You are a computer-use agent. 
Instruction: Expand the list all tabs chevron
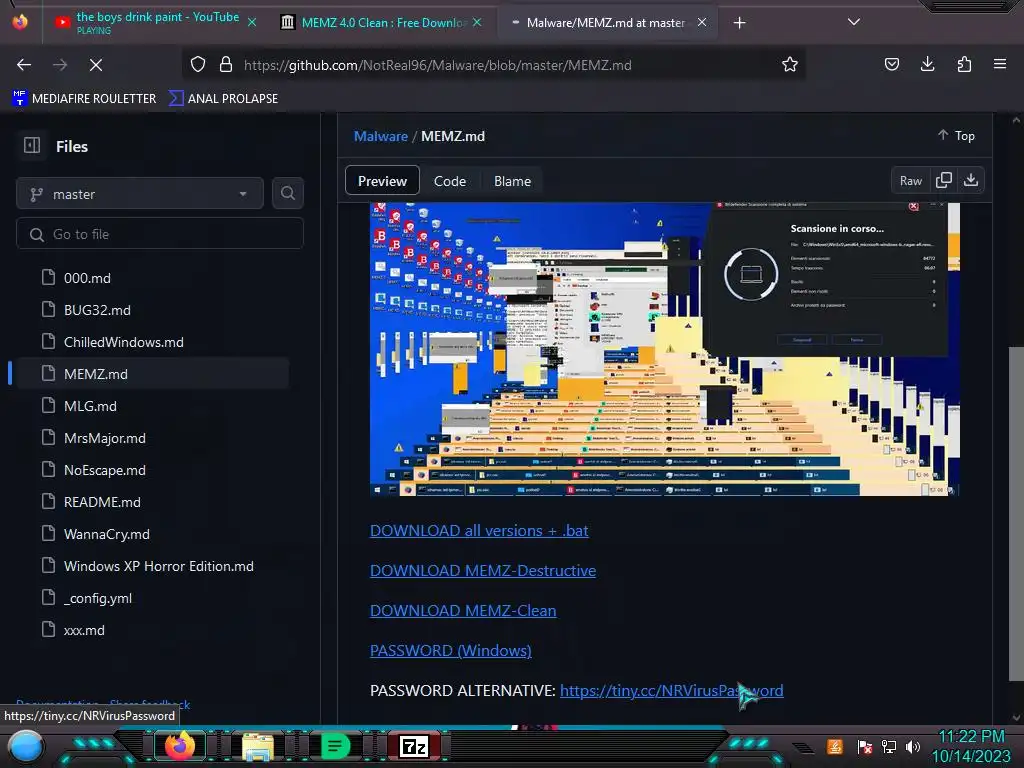[854, 22]
